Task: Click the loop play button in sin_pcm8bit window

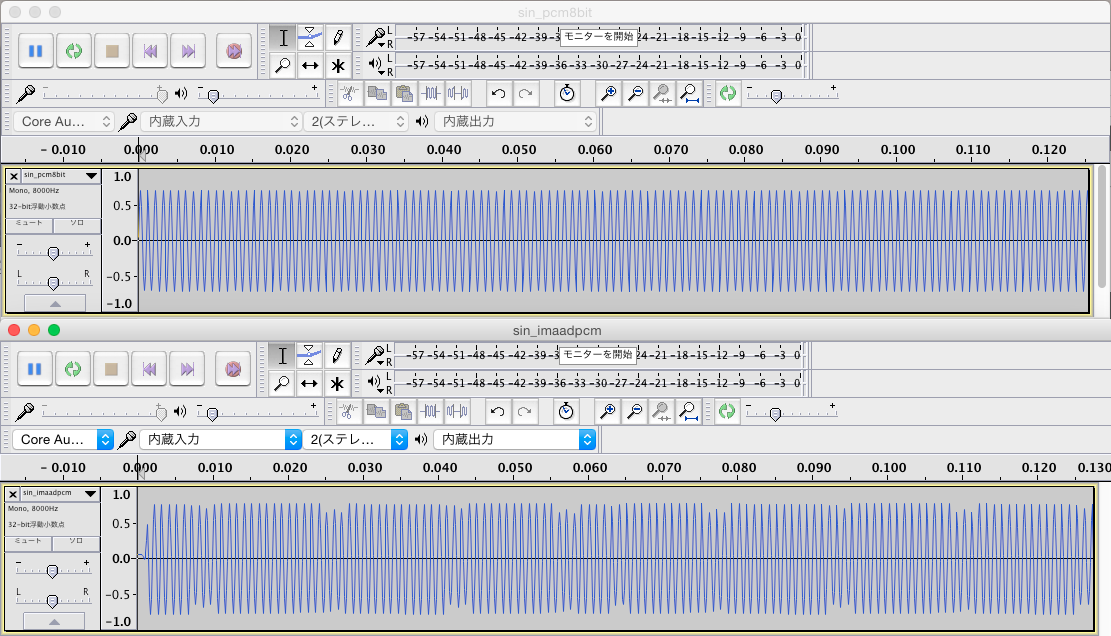Action: tap(74, 51)
